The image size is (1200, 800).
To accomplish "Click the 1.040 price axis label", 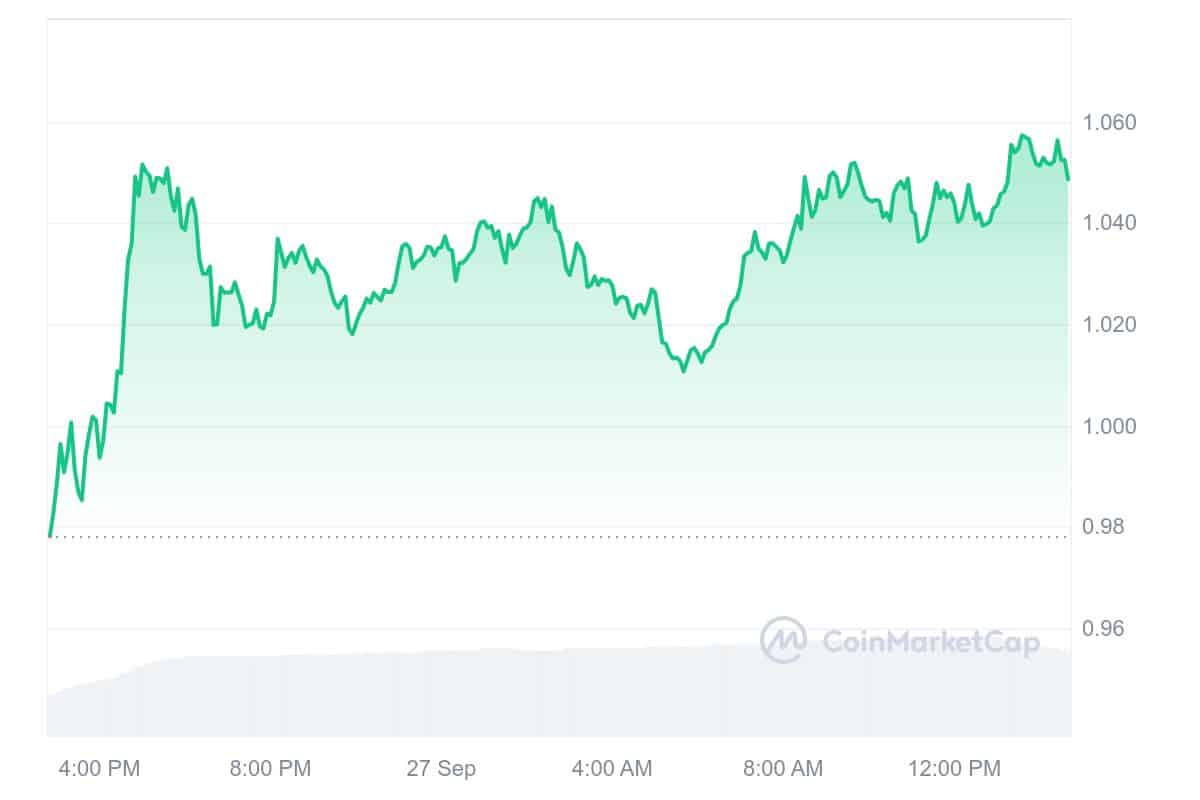I will tap(1110, 222).
